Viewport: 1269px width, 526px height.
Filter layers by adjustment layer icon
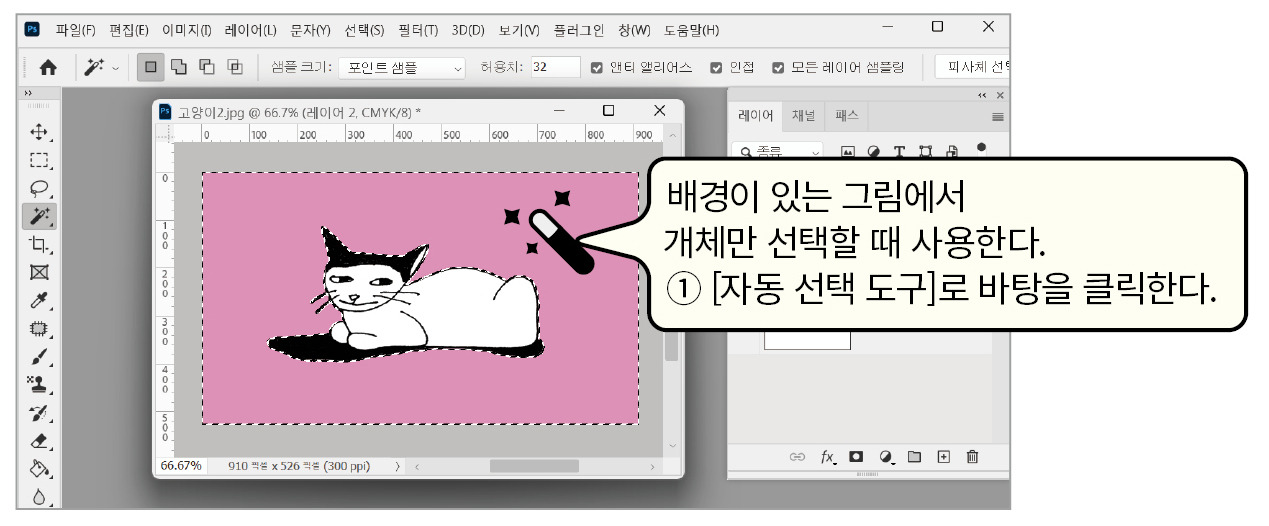tap(873, 152)
